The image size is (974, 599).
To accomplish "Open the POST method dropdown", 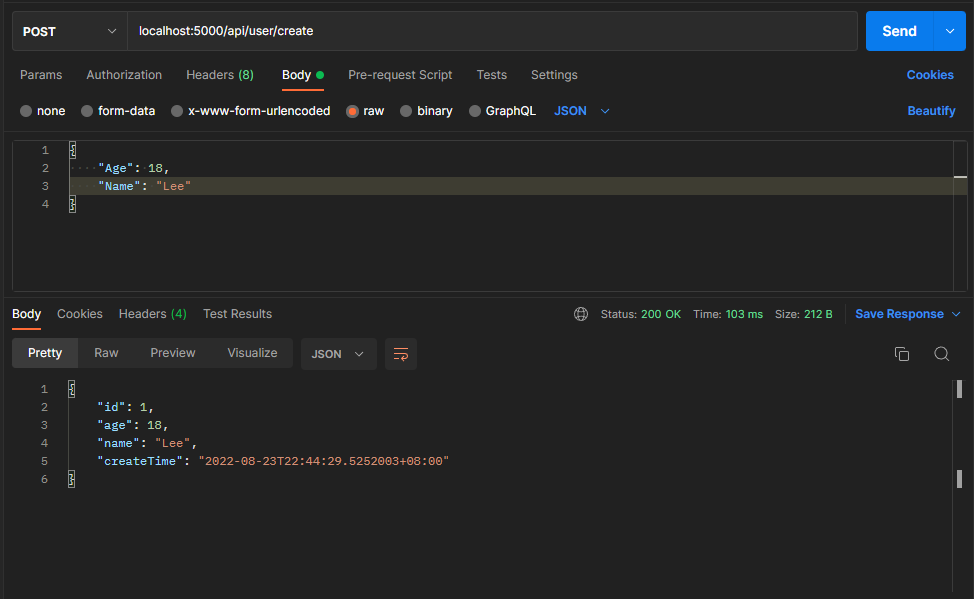I will tap(68, 31).
